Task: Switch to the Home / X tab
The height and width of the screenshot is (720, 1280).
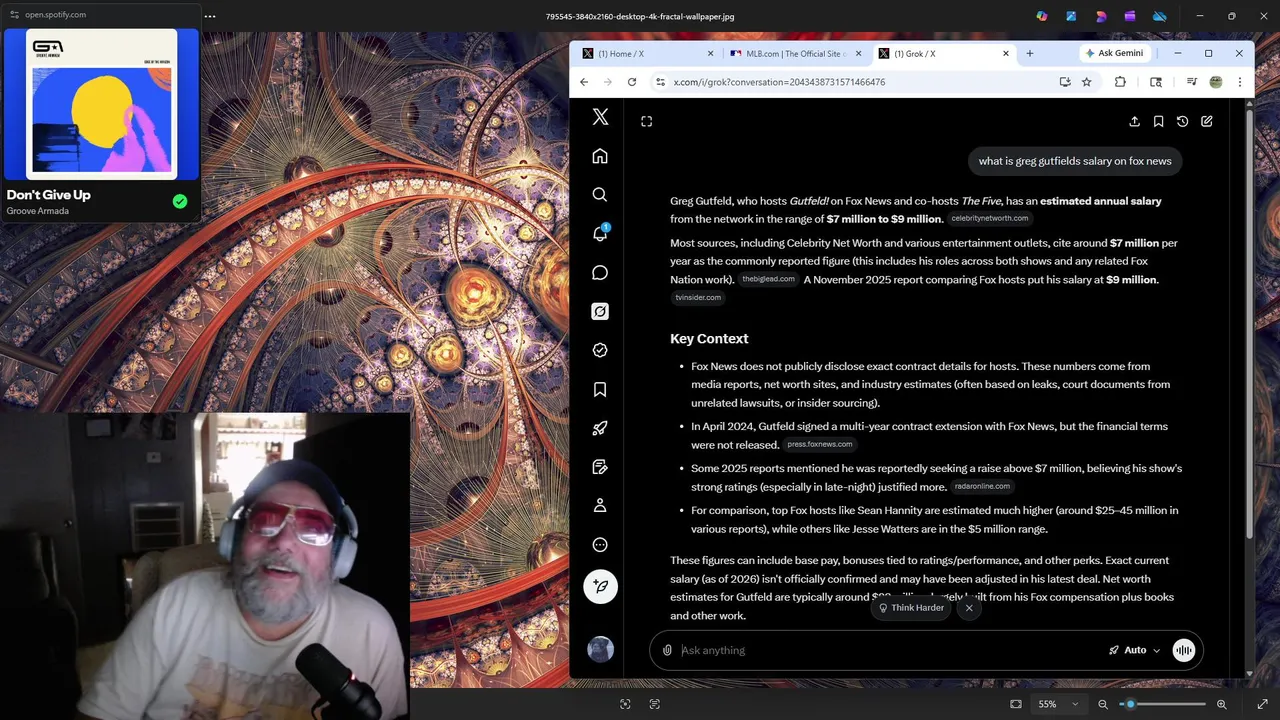Action: click(x=647, y=53)
